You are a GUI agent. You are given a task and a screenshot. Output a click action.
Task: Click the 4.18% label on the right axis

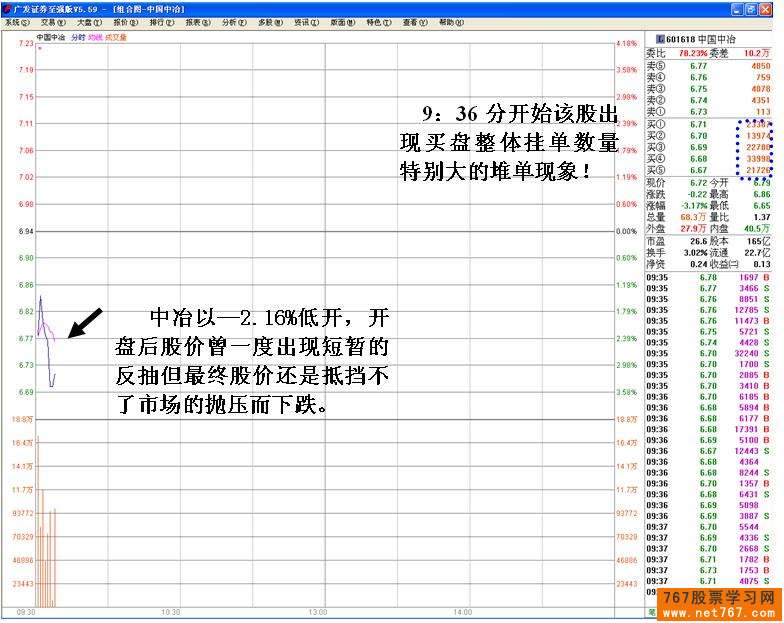click(x=627, y=44)
